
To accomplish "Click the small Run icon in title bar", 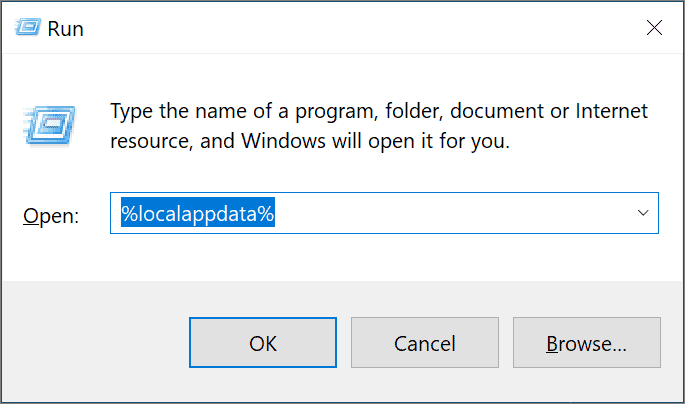I will (x=28, y=28).
